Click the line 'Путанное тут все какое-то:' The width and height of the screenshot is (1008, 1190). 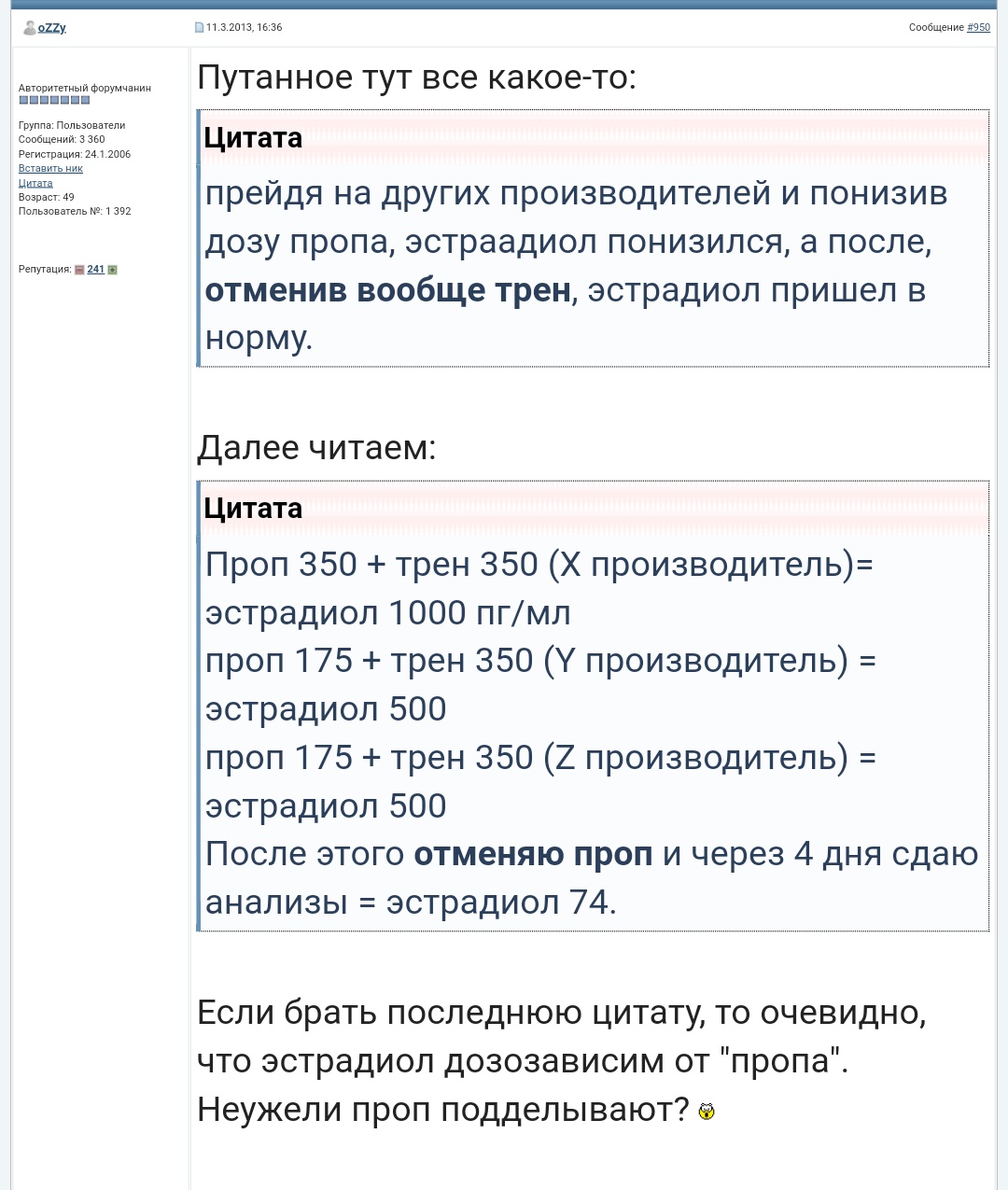416,77
